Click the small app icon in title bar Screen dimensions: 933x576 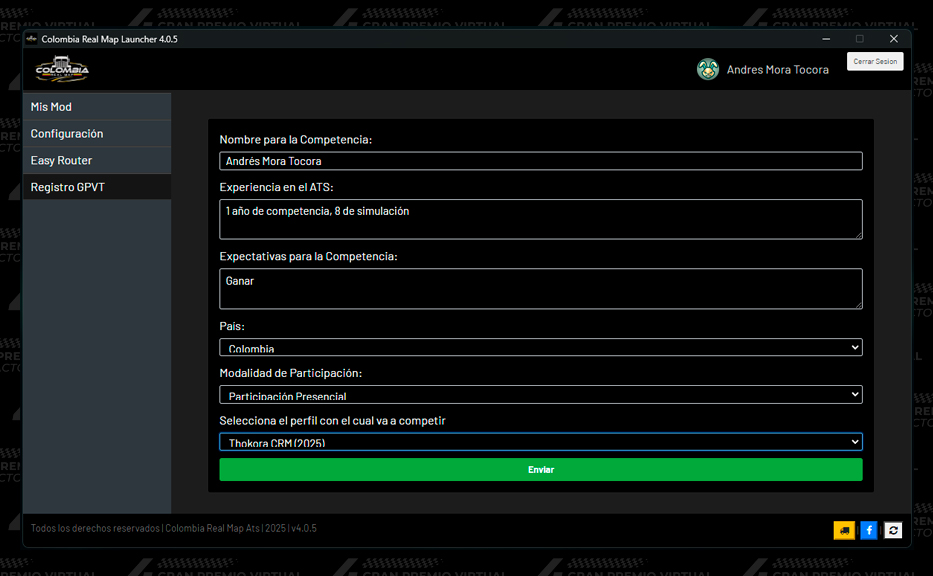31,39
